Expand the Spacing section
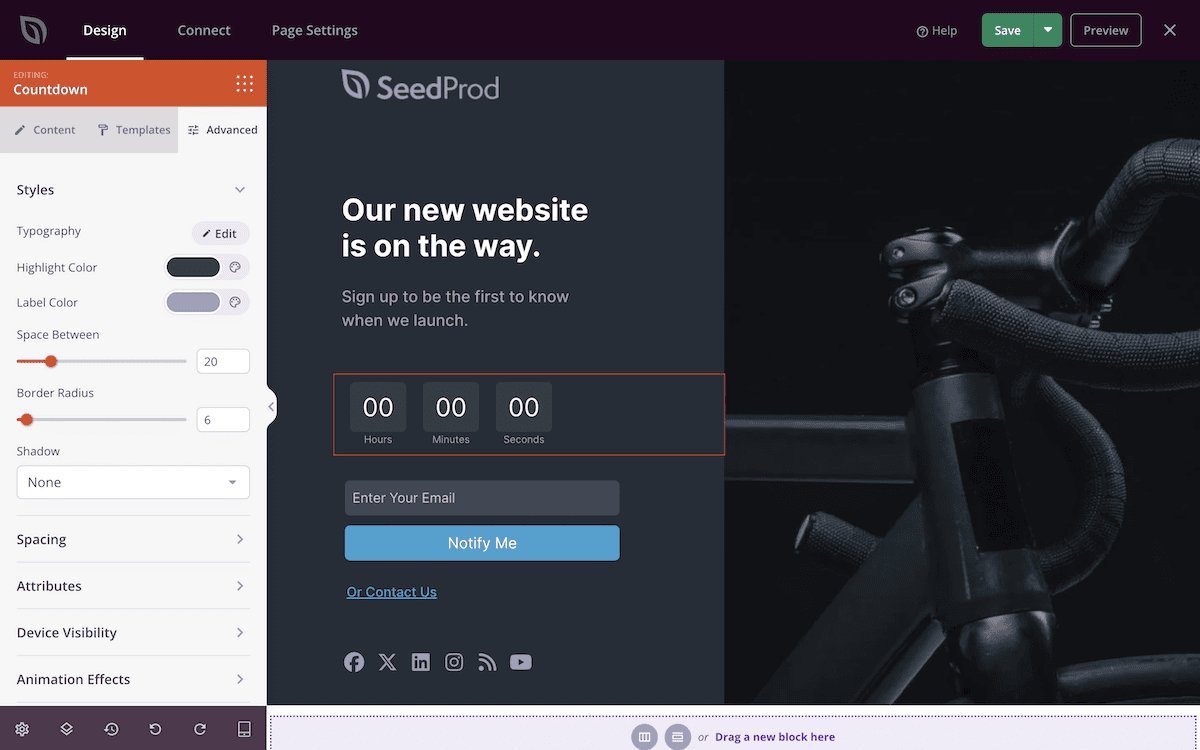This screenshot has width=1200, height=750. [x=133, y=539]
